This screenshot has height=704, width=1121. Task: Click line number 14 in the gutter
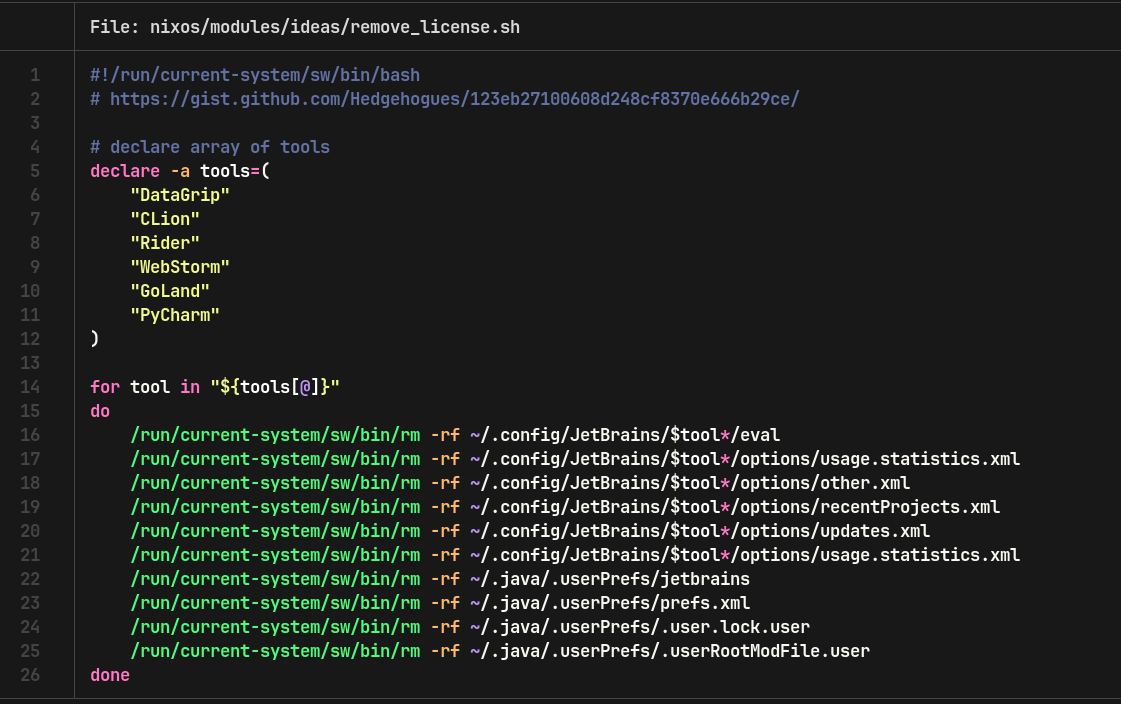[x=30, y=387]
